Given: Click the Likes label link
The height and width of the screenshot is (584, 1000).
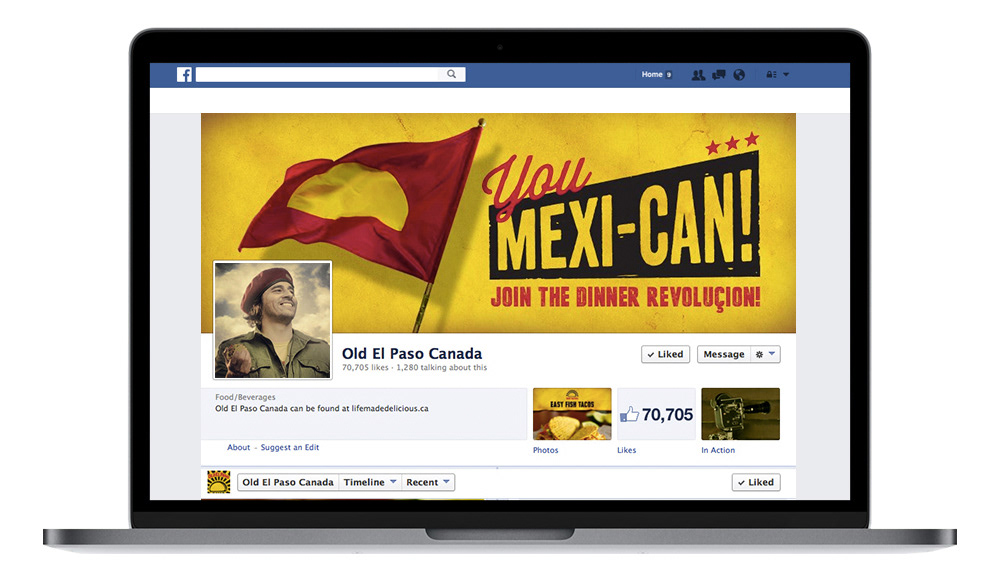Looking at the screenshot, I should point(626,450).
